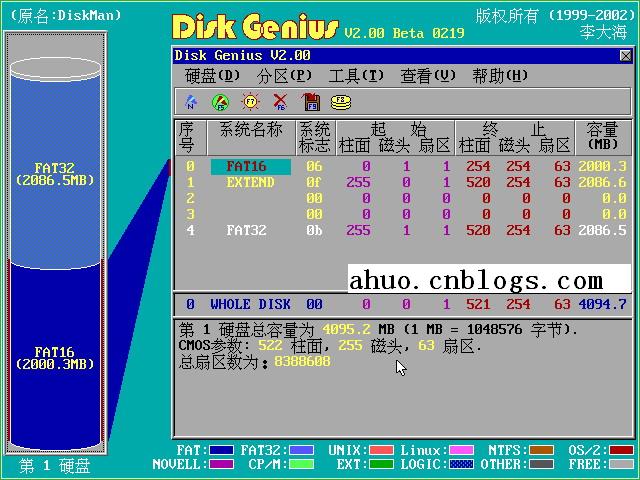Click the FAT32 (2086.5MB) section in disk cylinder
640x480 pixels.
[x=55, y=174]
